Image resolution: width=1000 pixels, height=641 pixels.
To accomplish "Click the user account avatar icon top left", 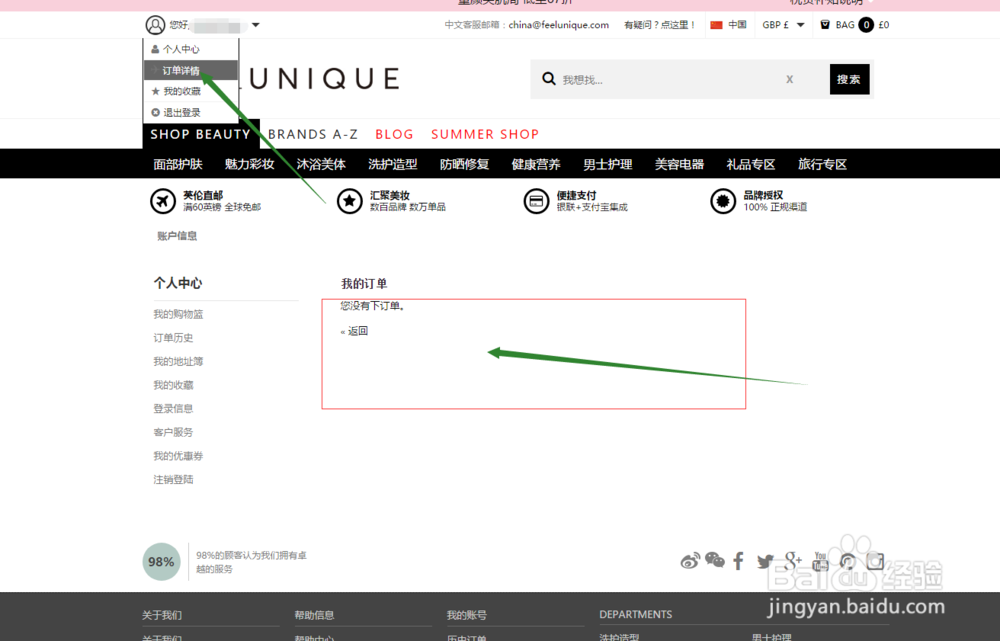I will point(154,24).
